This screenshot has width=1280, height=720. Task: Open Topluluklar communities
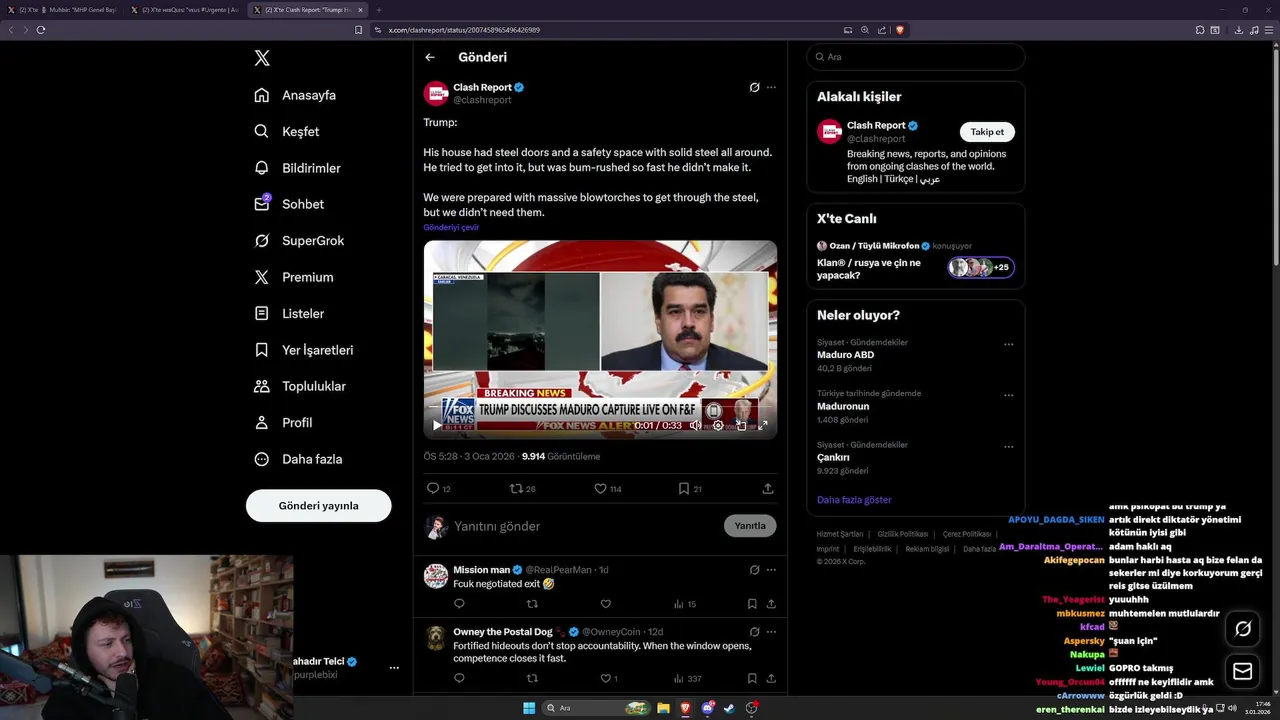(x=300, y=386)
